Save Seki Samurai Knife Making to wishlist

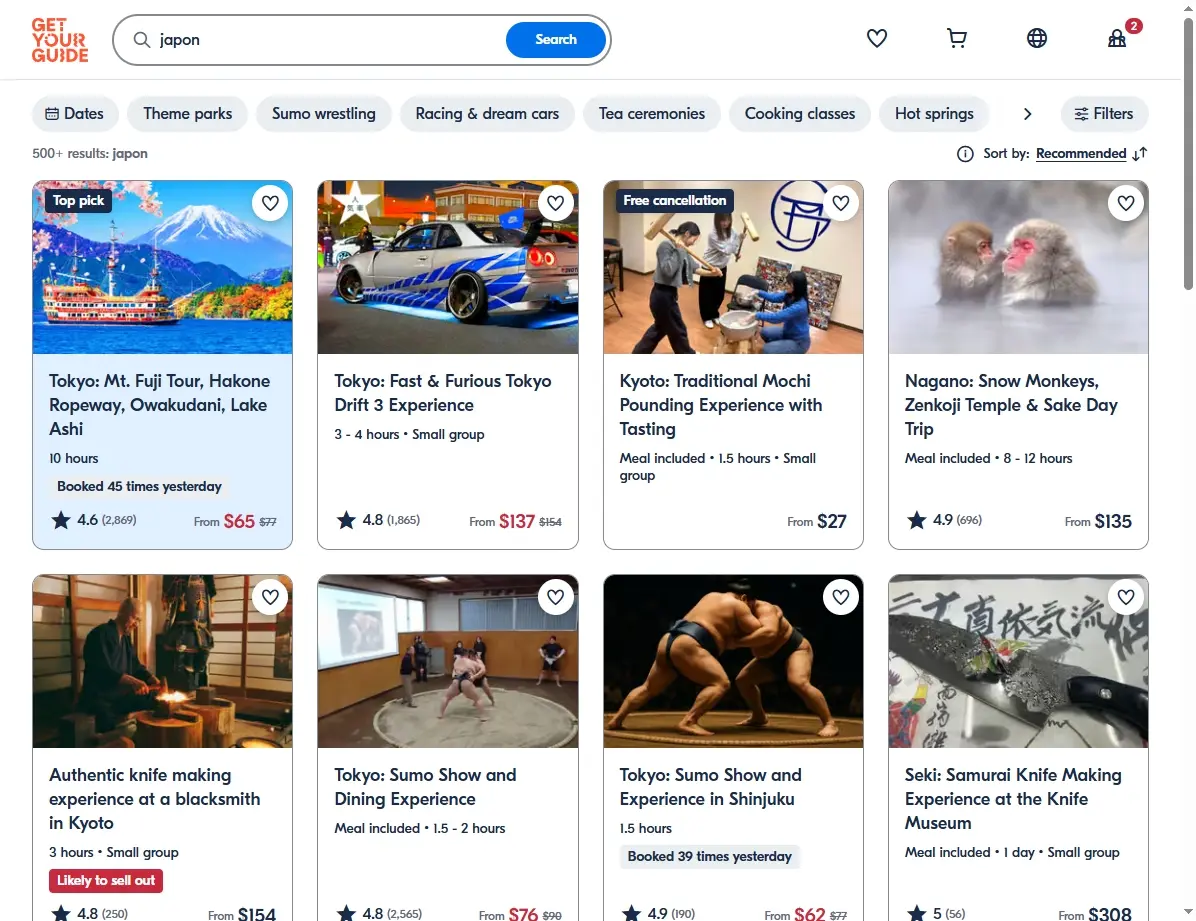click(x=1126, y=597)
